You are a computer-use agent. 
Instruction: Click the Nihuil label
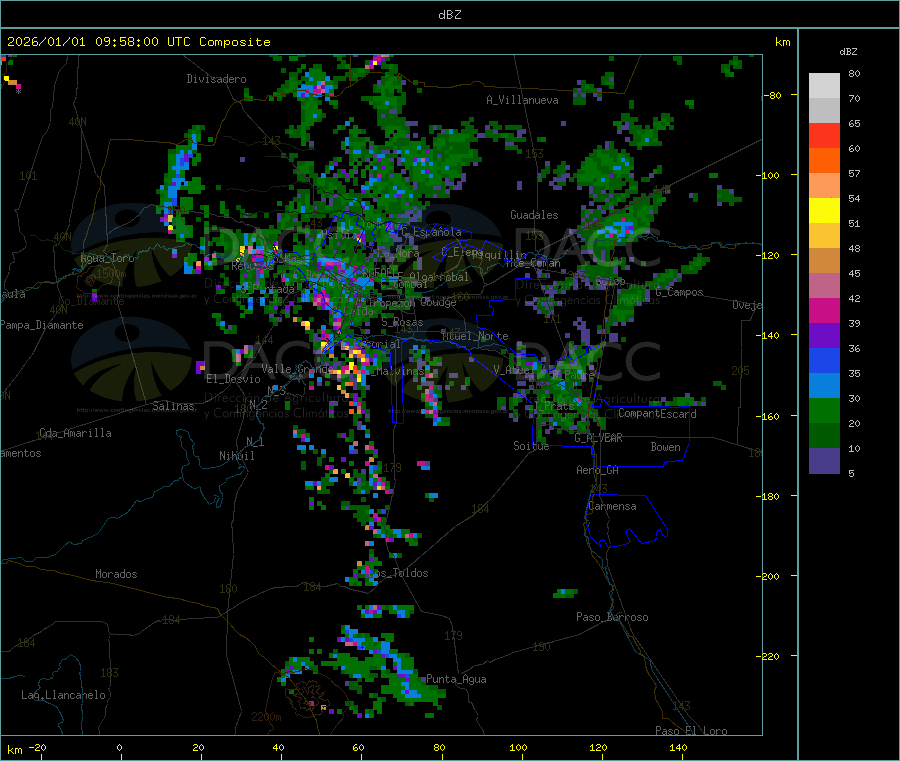coord(236,456)
